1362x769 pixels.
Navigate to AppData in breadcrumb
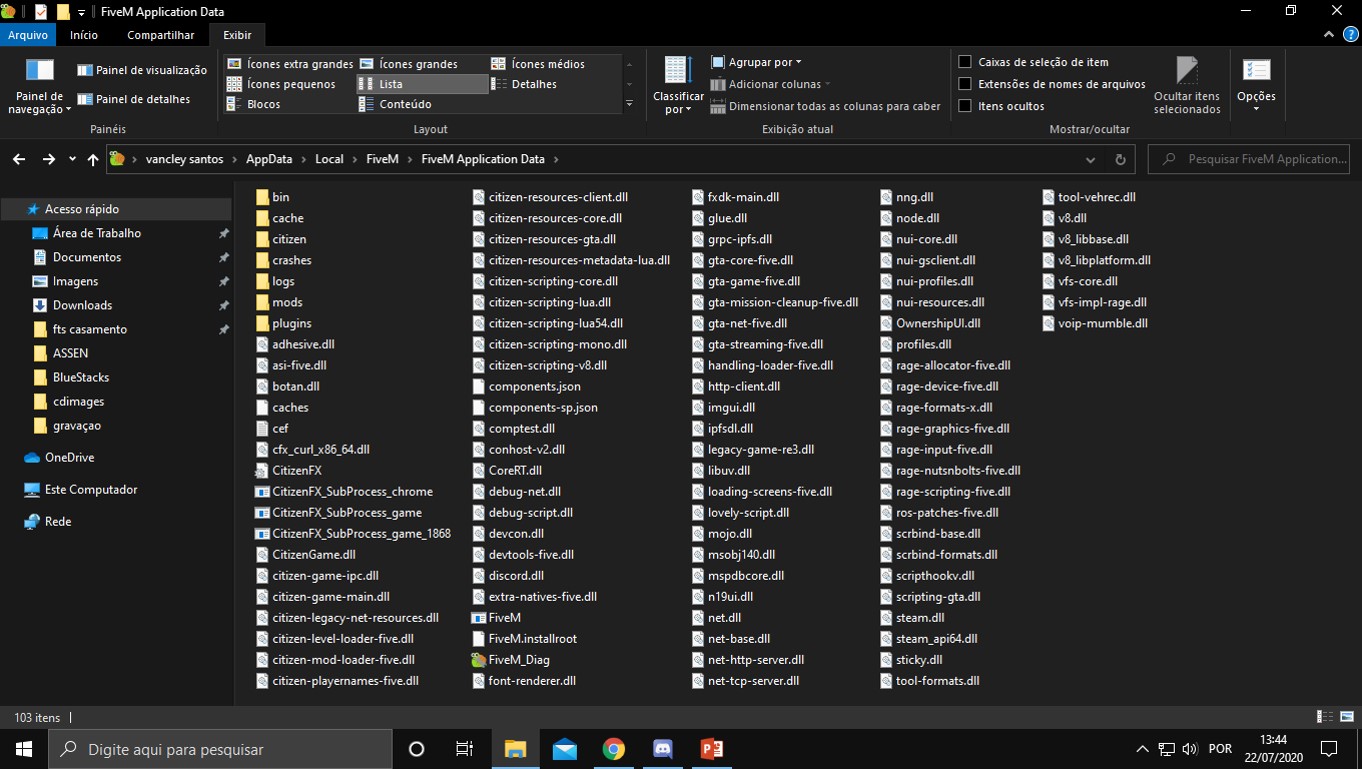coord(269,159)
